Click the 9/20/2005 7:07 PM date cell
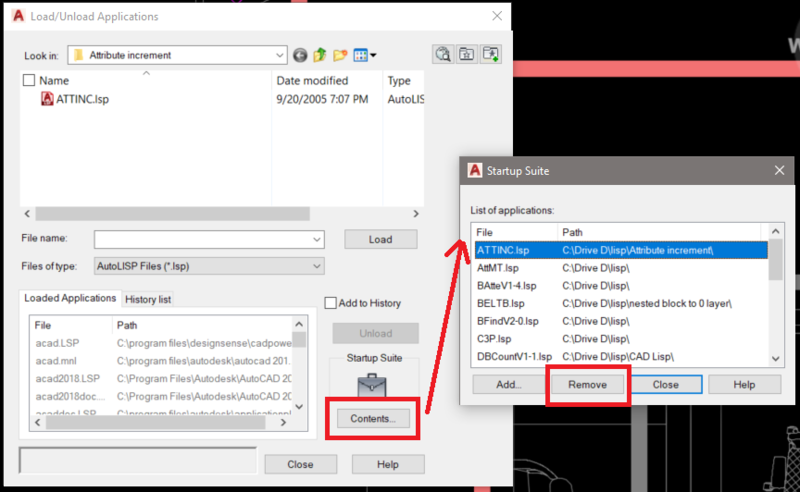The image size is (800, 492). (322, 99)
